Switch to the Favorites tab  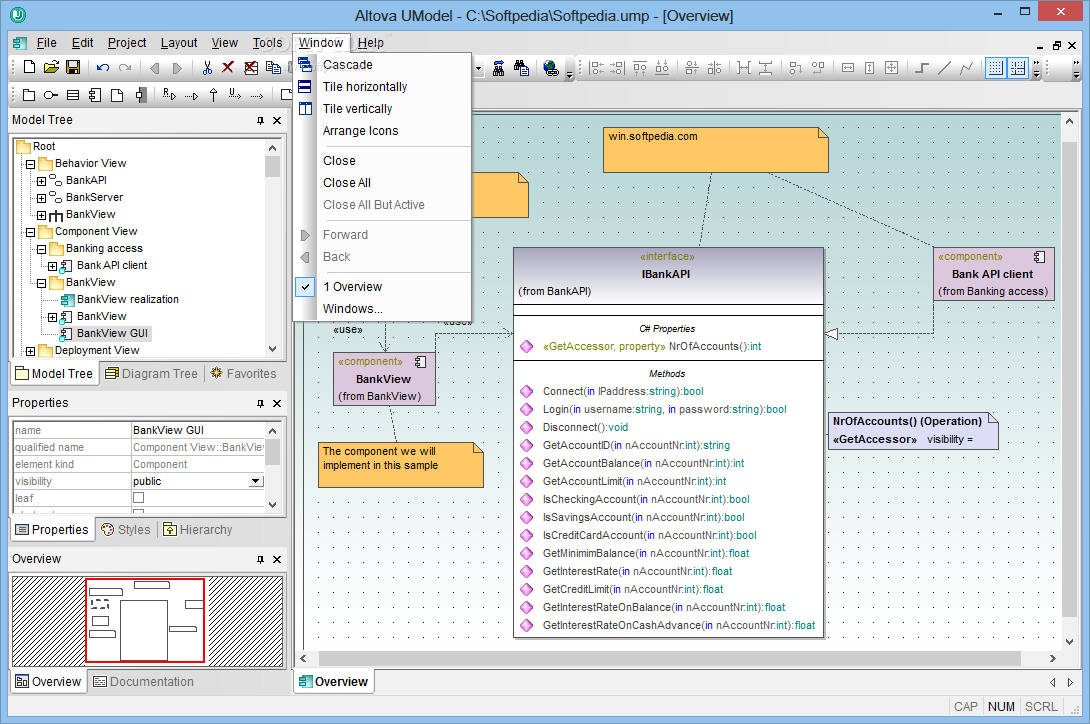point(243,373)
